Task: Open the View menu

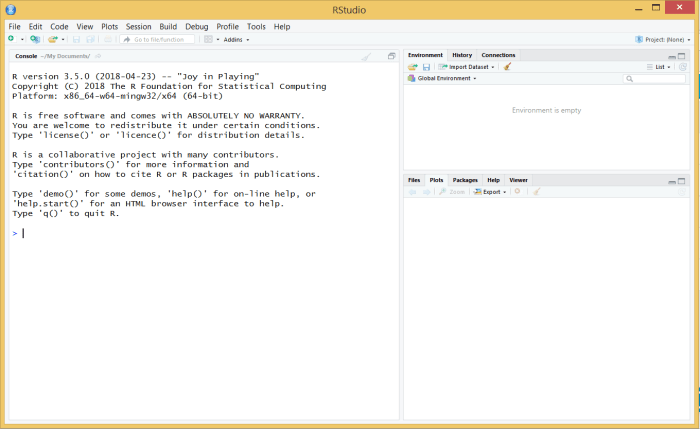Action: click(x=84, y=26)
